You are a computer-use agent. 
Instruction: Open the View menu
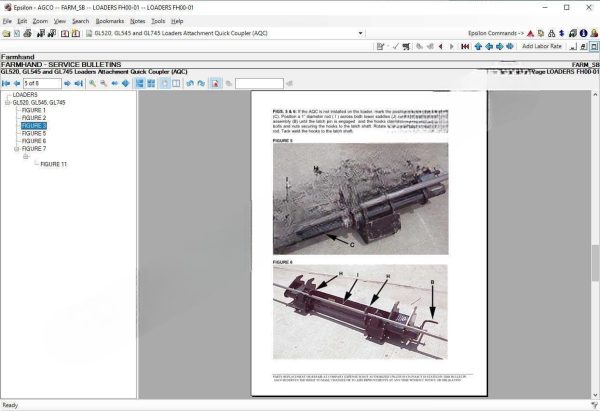[x=60, y=21]
